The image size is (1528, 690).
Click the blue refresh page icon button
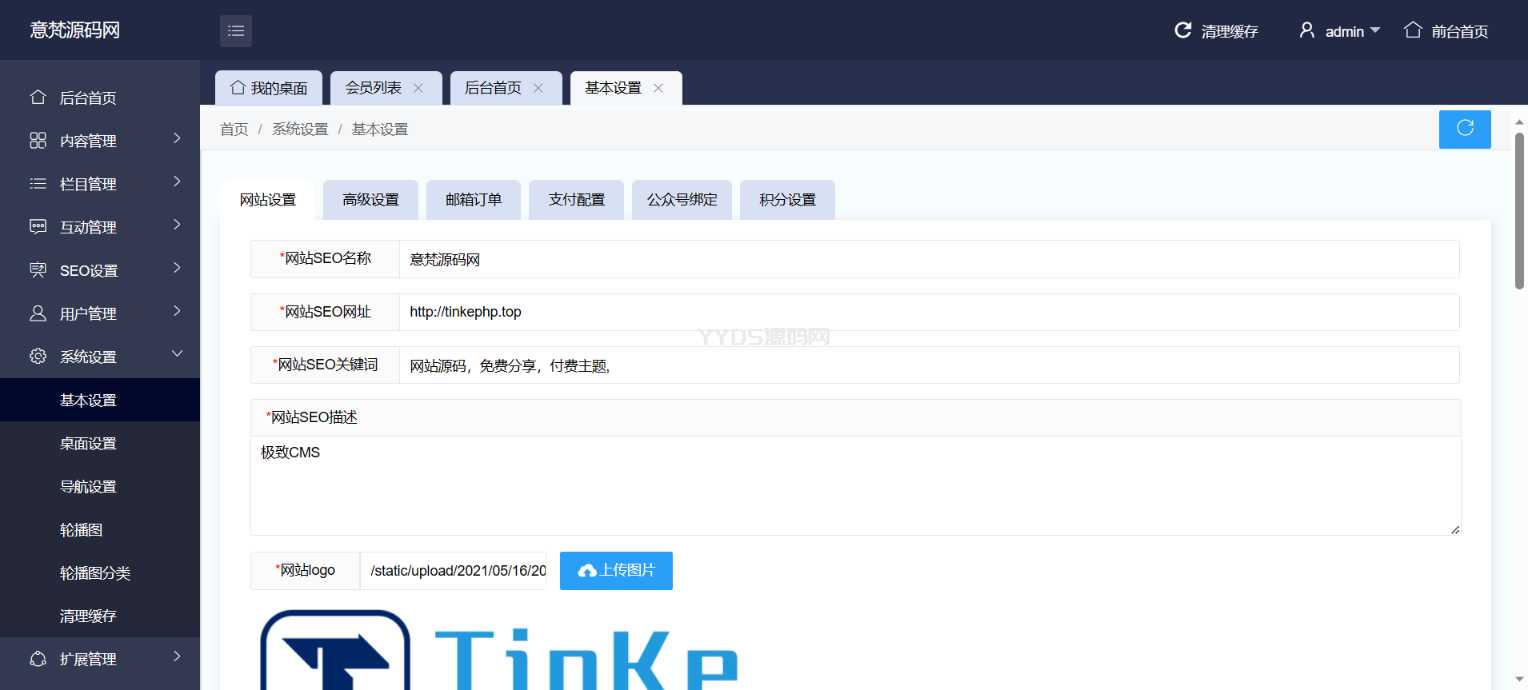[x=1465, y=129]
